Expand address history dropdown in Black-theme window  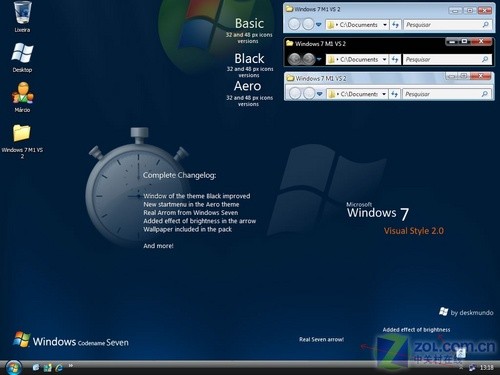coord(384,59)
